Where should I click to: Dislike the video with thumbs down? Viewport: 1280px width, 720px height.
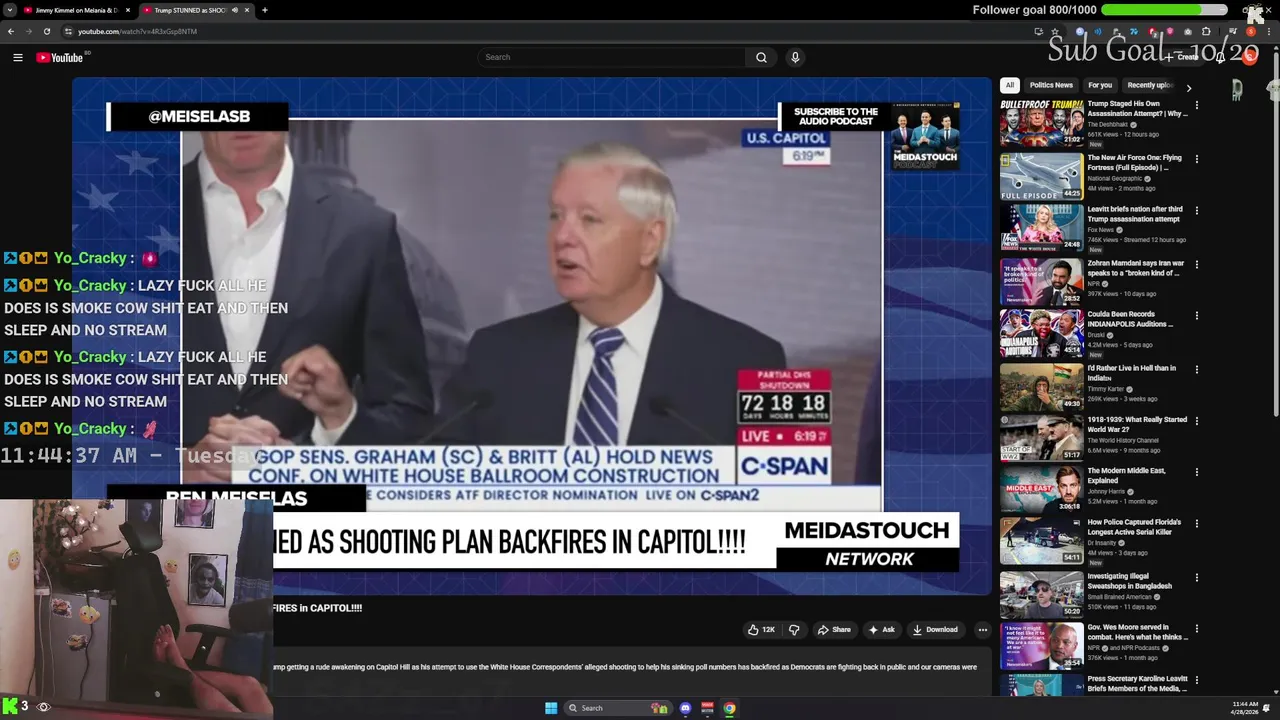click(794, 630)
